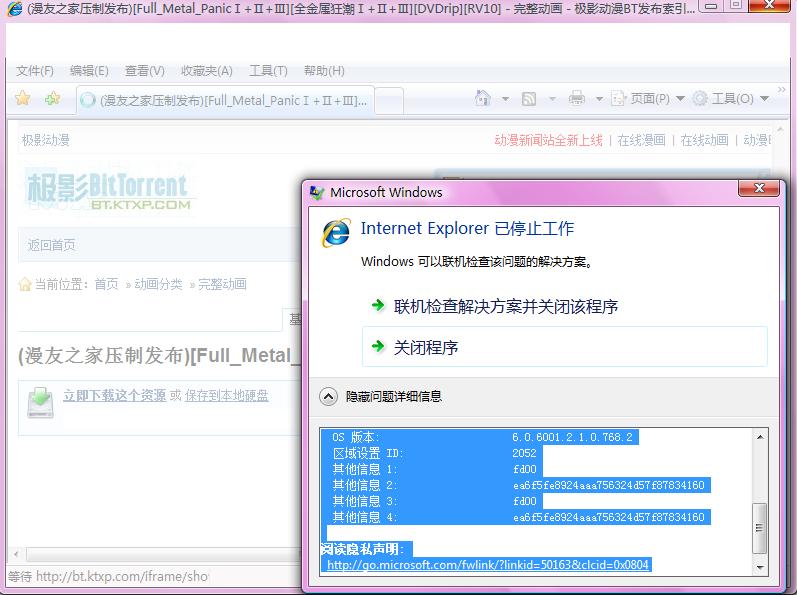Click the 极影BitTorrent site logo
797x595 pixels.
click(109, 191)
